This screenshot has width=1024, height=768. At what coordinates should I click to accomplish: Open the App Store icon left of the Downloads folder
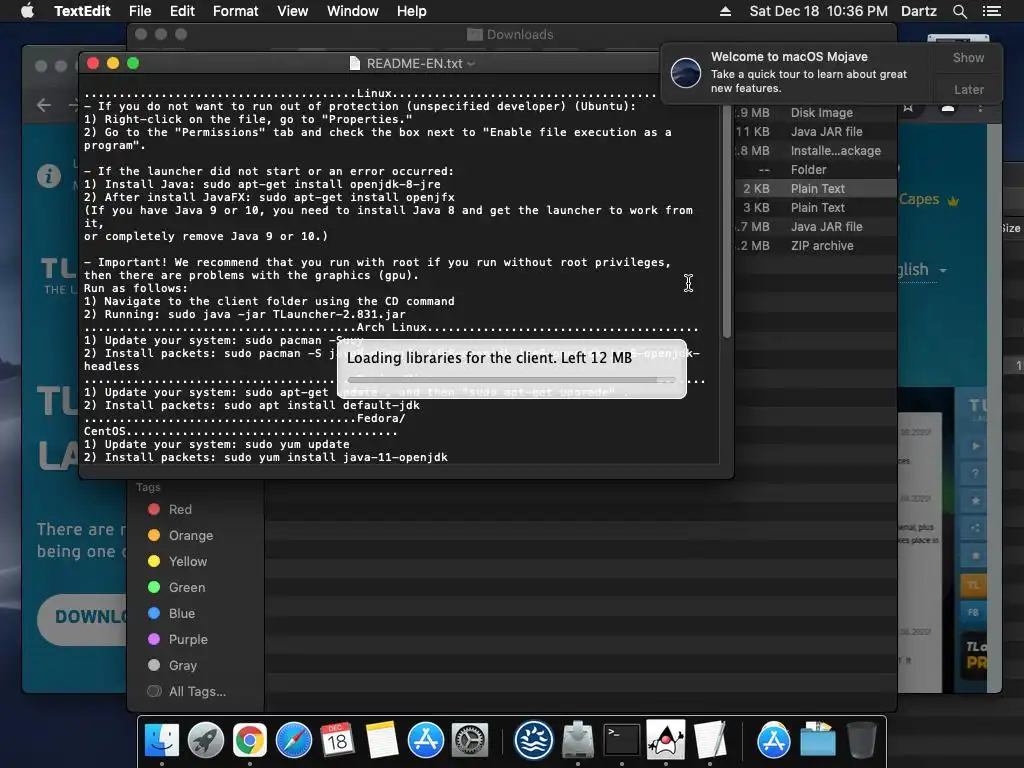pos(773,740)
